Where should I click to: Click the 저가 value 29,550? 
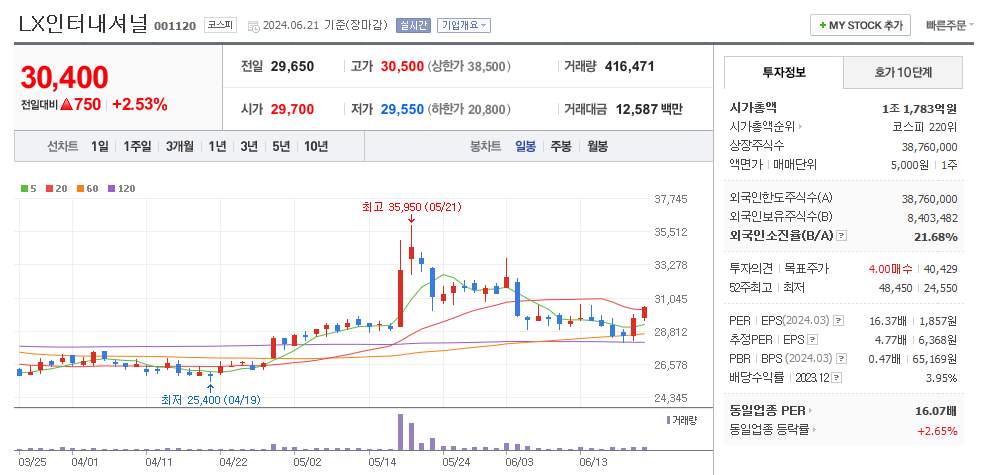point(402,110)
